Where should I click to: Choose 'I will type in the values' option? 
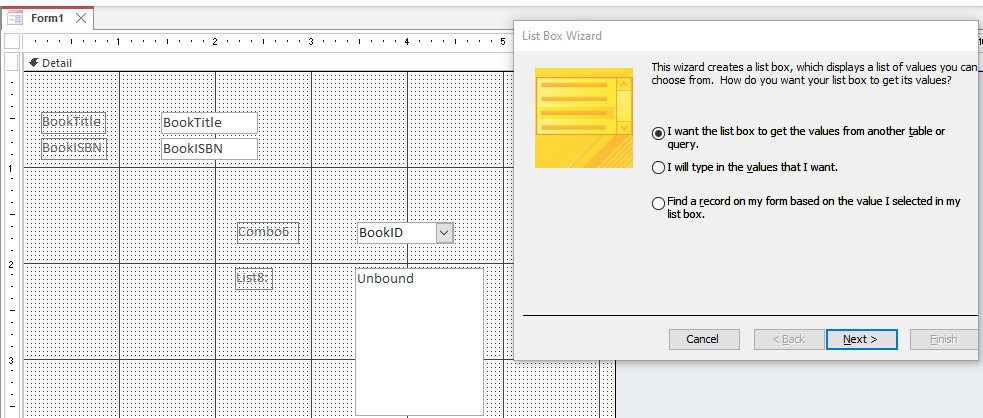(658, 167)
